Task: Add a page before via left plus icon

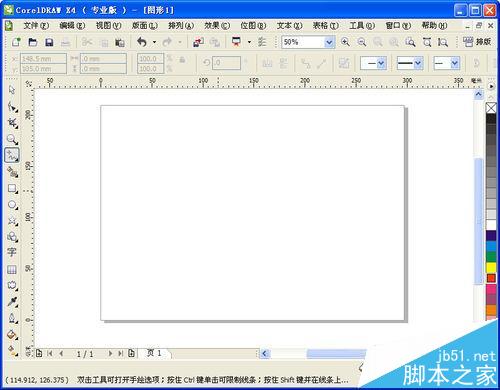Action: click(x=39, y=353)
